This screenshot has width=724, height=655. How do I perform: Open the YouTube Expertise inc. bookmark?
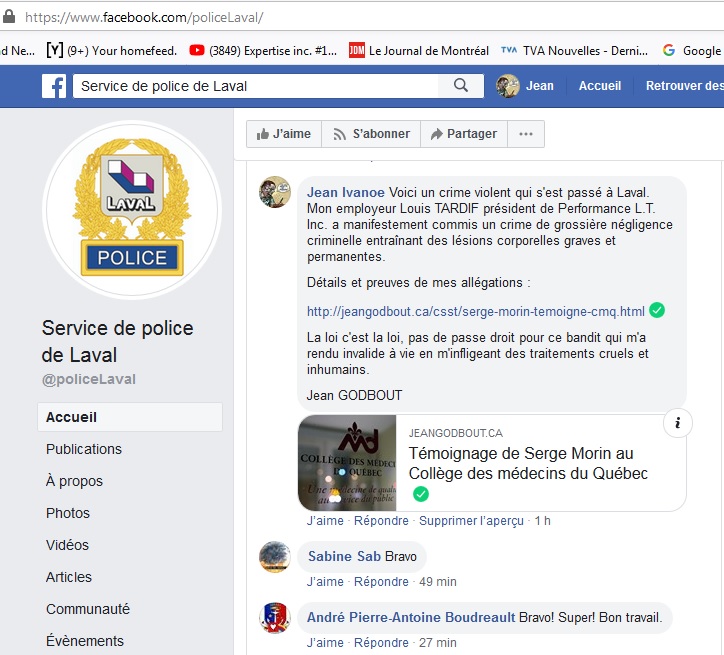pos(263,50)
